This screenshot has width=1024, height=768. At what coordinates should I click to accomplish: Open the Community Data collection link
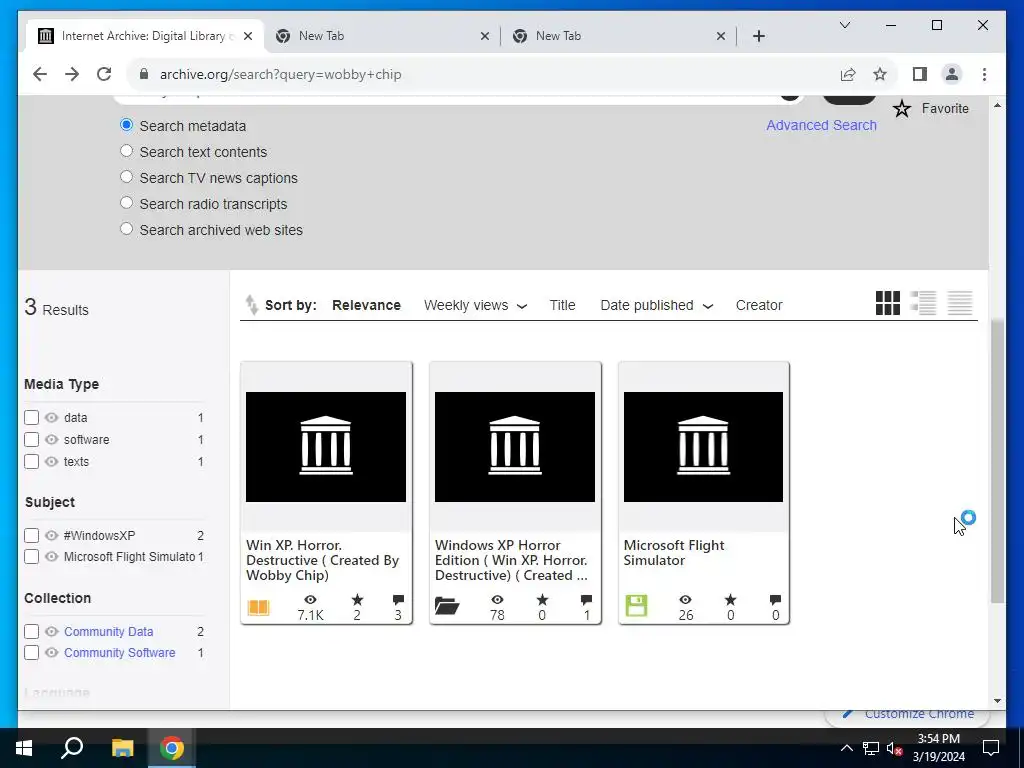[x=108, y=632]
